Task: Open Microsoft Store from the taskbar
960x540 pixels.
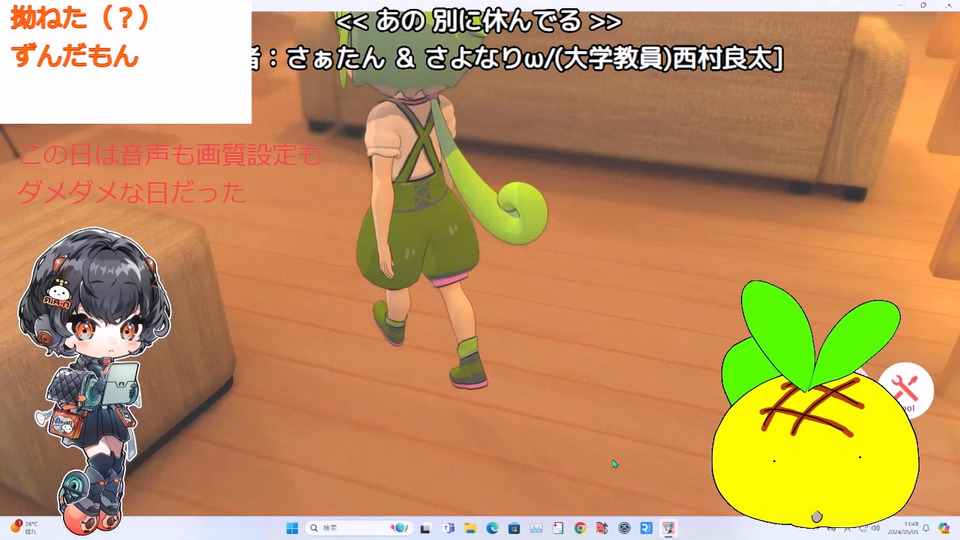Action: pyautogui.click(x=514, y=528)
